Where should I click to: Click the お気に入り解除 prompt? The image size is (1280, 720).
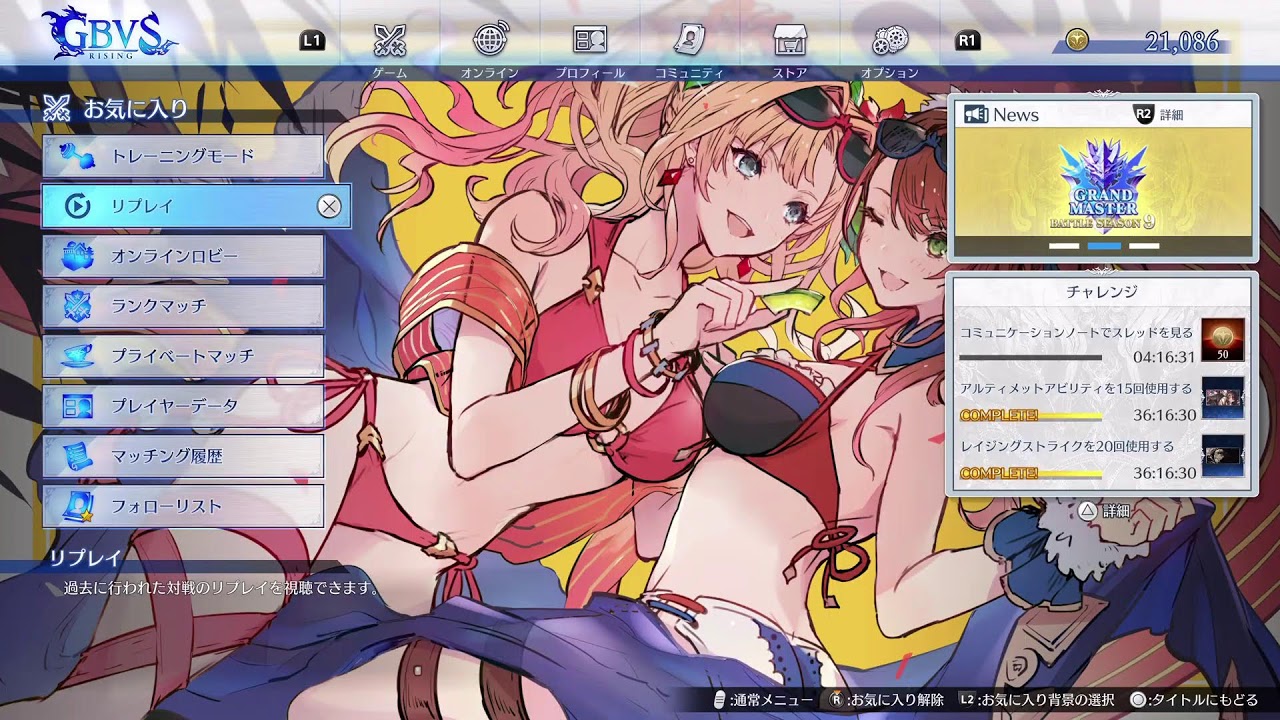(889, 700)
